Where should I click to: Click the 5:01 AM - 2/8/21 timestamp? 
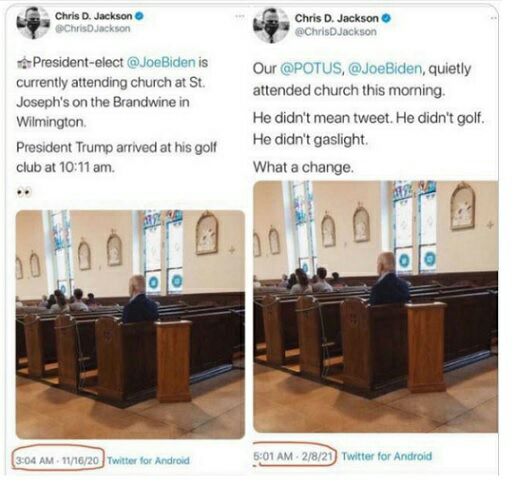pyautogui.click(x=293, y=456)
